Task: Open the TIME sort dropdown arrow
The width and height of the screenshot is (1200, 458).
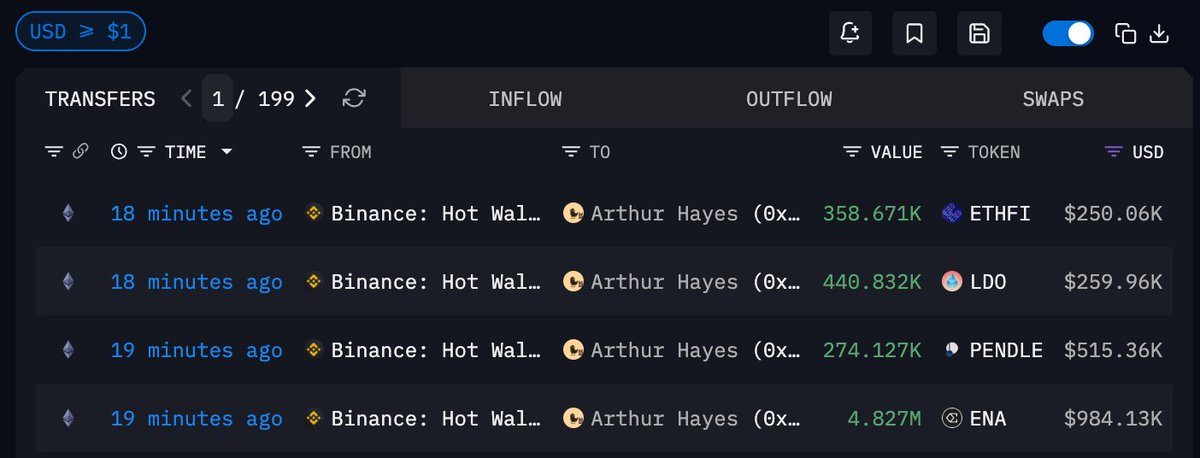Action: (x=226, y=152)
